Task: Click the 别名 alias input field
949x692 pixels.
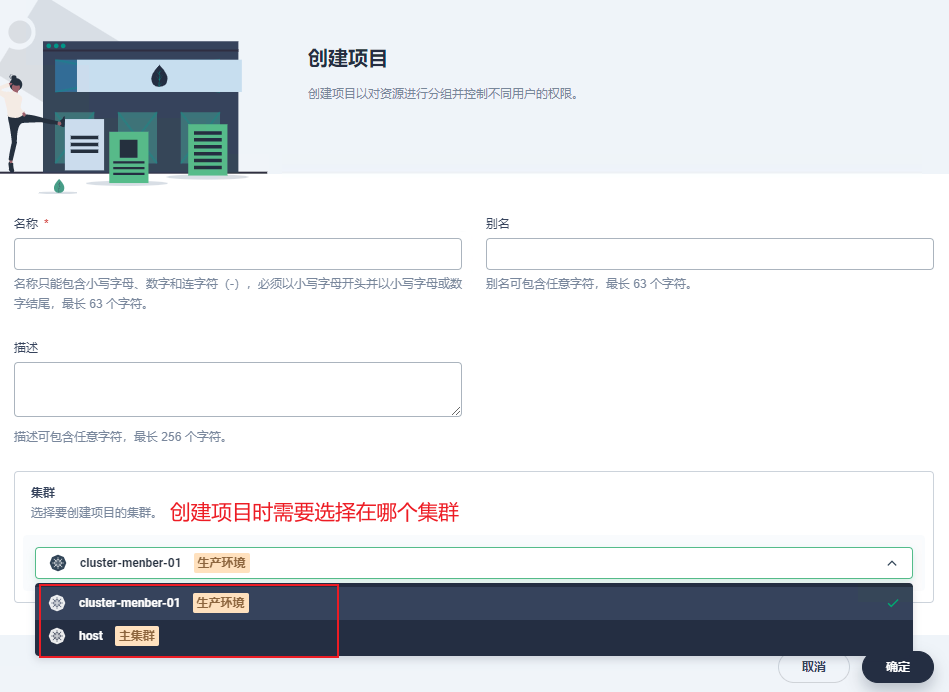Action: (x=709, y=254)
